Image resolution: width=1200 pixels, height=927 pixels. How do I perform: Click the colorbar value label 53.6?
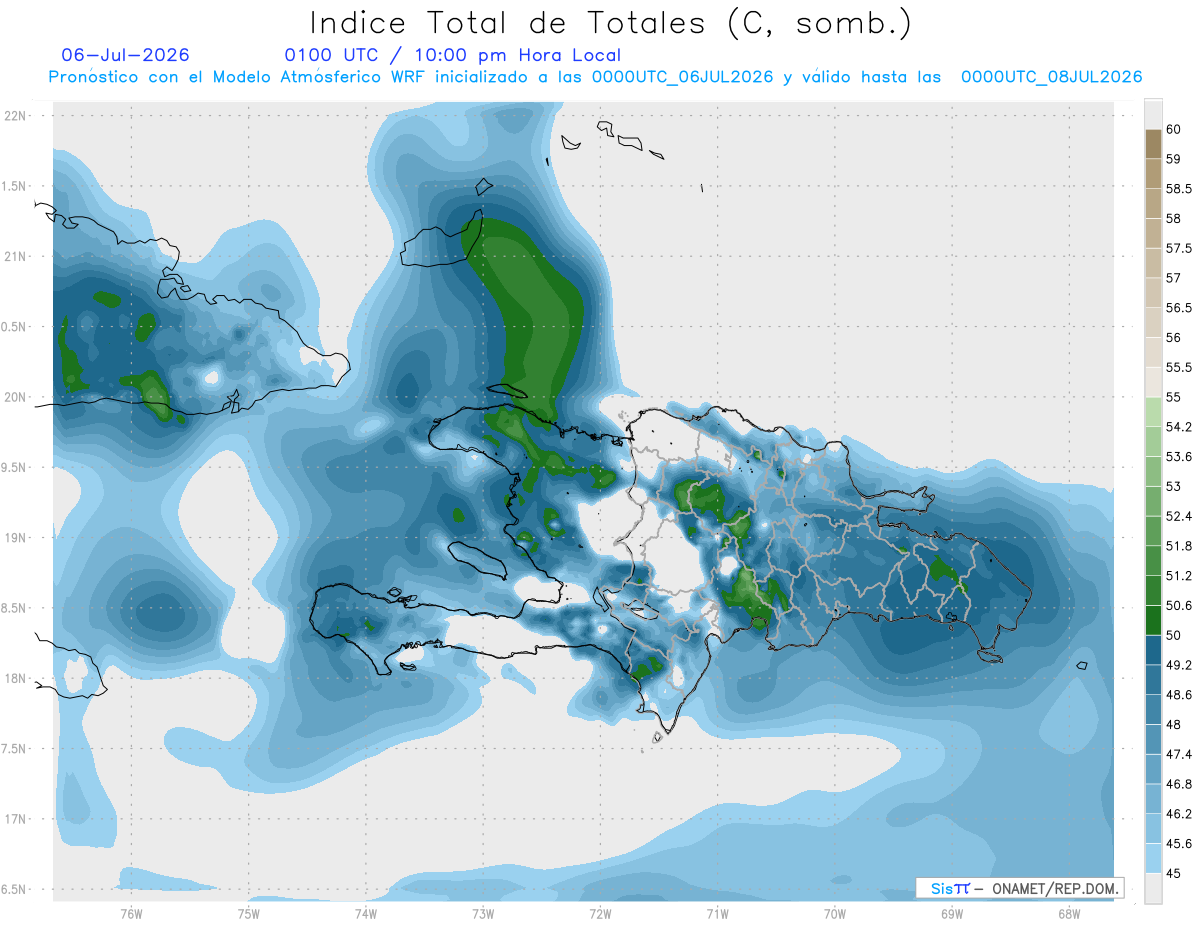(1179, 457)
